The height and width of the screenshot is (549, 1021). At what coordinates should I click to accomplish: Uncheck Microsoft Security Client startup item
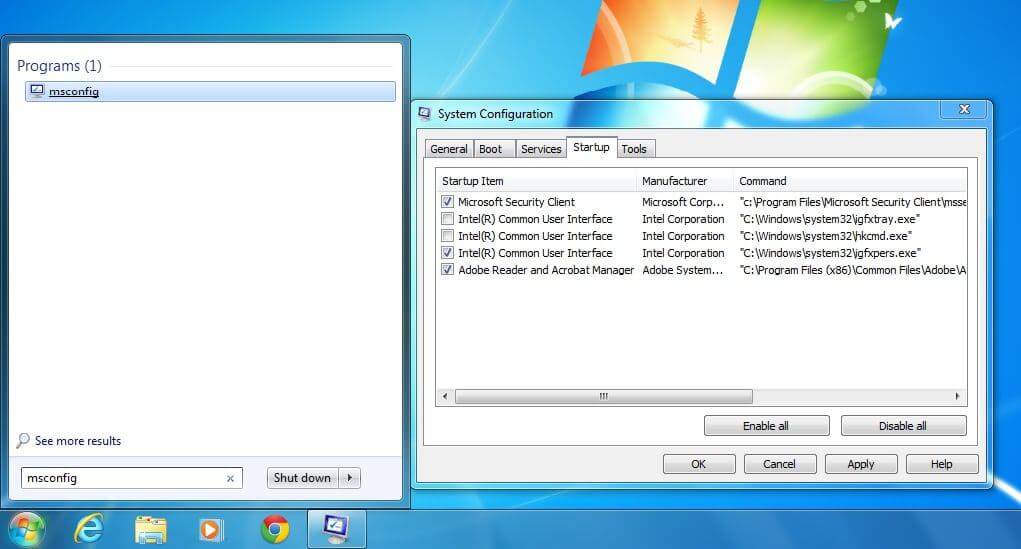click(x=447, y=202)
